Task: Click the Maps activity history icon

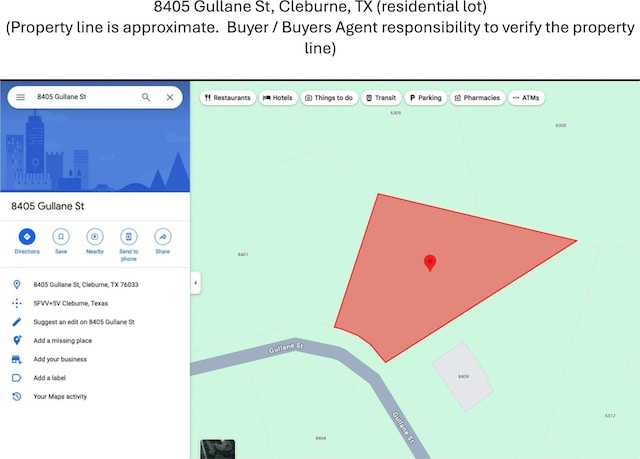Action: (x=17, y=397)
